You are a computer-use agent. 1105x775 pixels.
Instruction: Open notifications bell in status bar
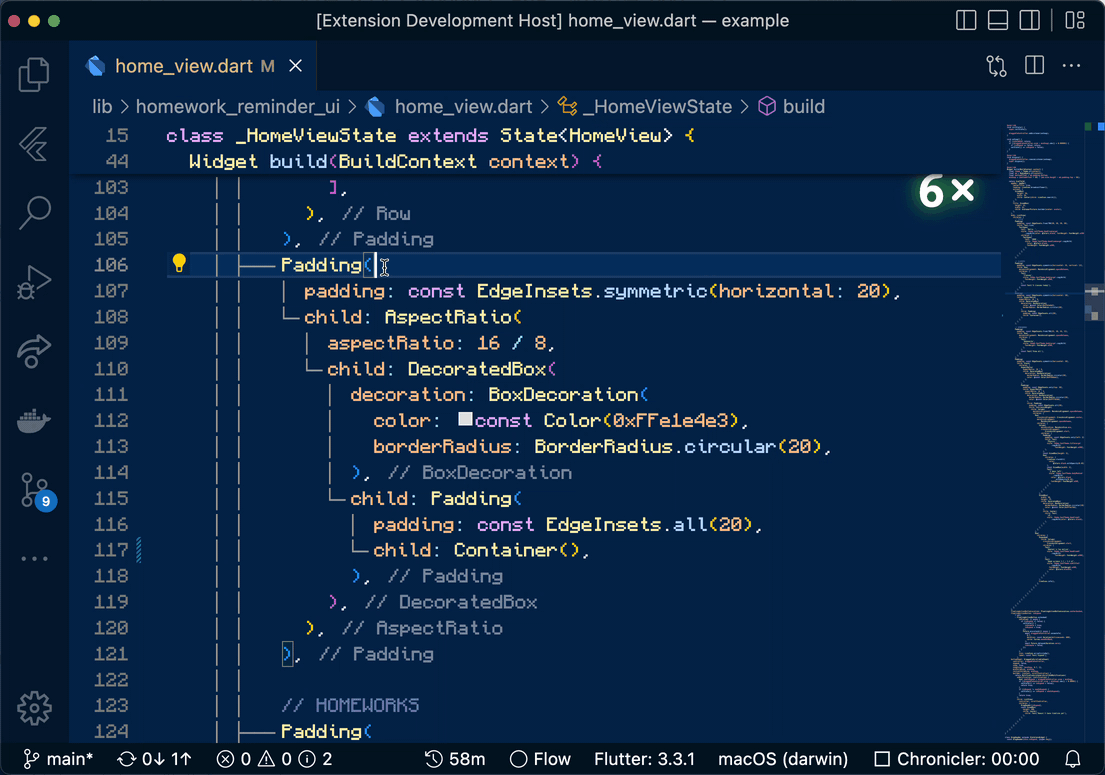[1072, 759]
